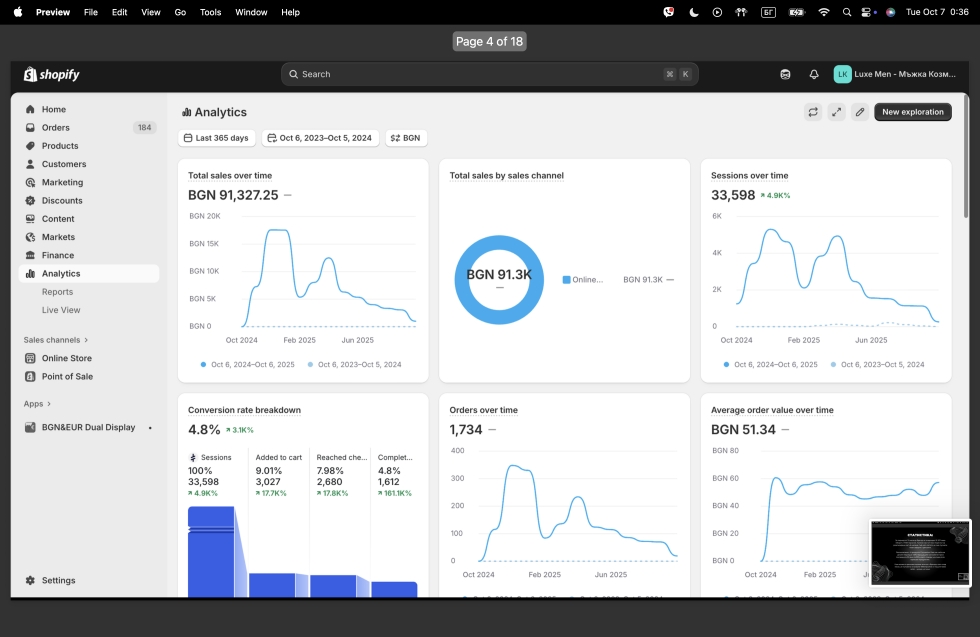Viewport: 980px width, 637px height.
Task: Open Home from the sidebar
Action: (x=54, y=109)
